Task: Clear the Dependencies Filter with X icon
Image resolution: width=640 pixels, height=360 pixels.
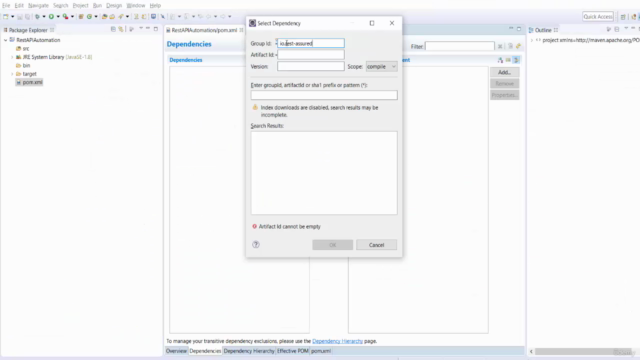Action: (500, 47)
